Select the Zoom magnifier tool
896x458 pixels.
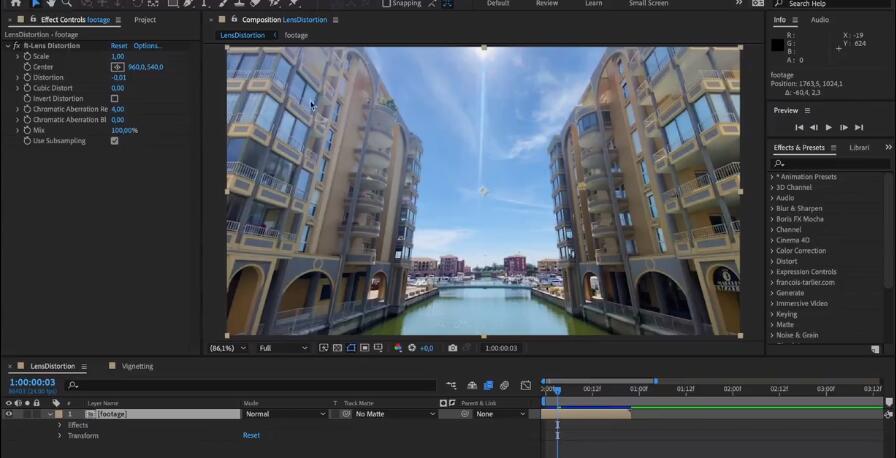pos(66,3)
